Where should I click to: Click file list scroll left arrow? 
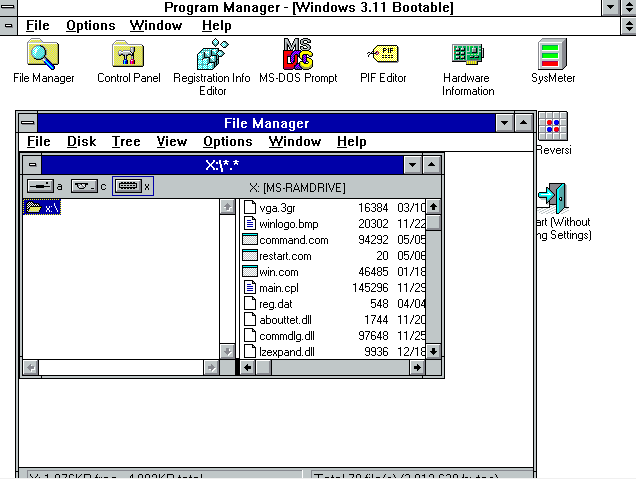coord(248,367)
